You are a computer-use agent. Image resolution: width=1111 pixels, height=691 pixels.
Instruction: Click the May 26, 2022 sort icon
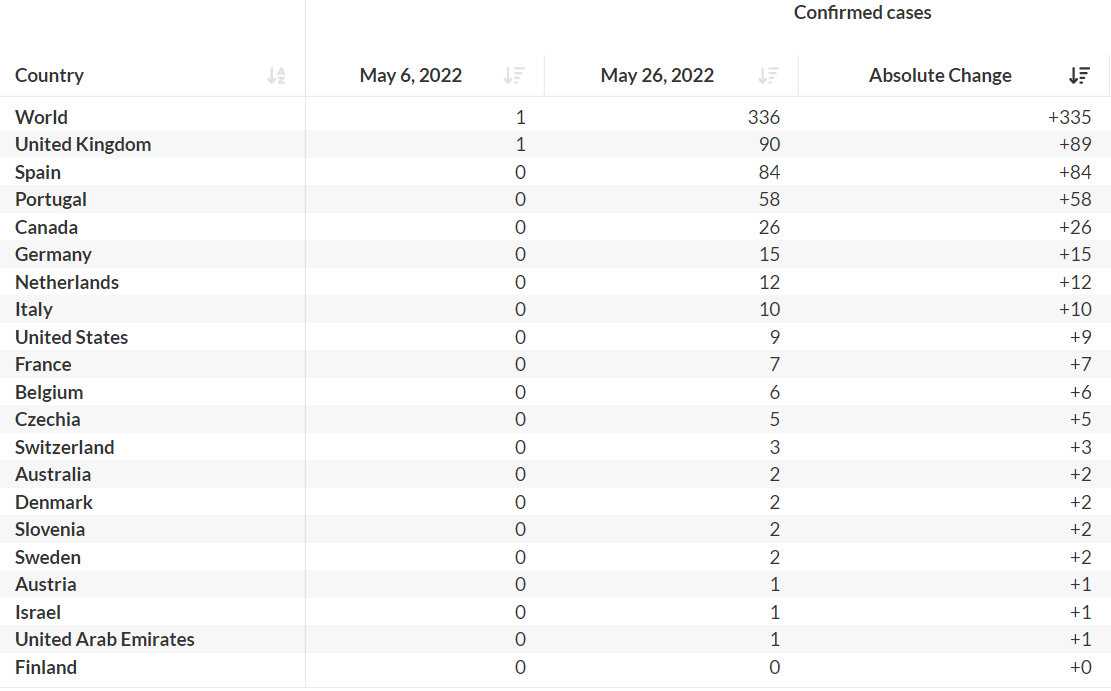[768, 76]
